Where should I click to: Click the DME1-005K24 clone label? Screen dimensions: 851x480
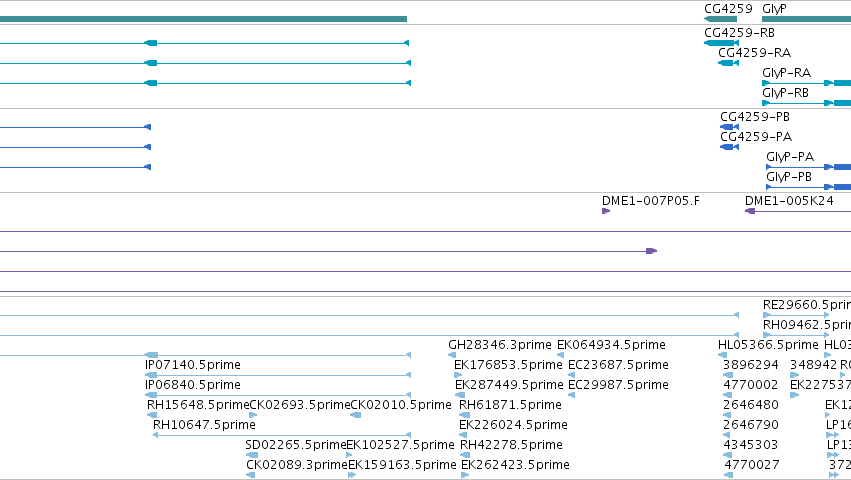[x=789, y=201]
